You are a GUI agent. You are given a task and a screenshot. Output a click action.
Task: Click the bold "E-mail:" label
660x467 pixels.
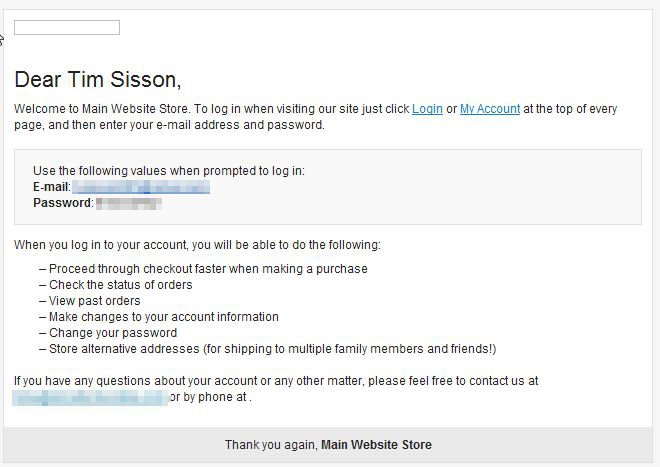pyautogui.click(x=51, y=187)
